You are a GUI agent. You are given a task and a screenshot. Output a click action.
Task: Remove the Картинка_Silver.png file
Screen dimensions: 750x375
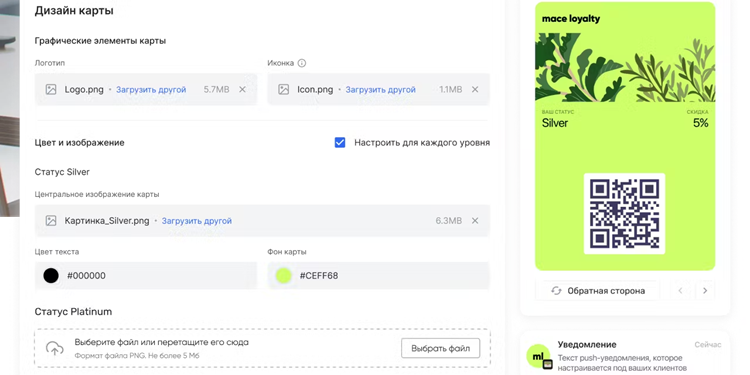[x=475, y=221]
